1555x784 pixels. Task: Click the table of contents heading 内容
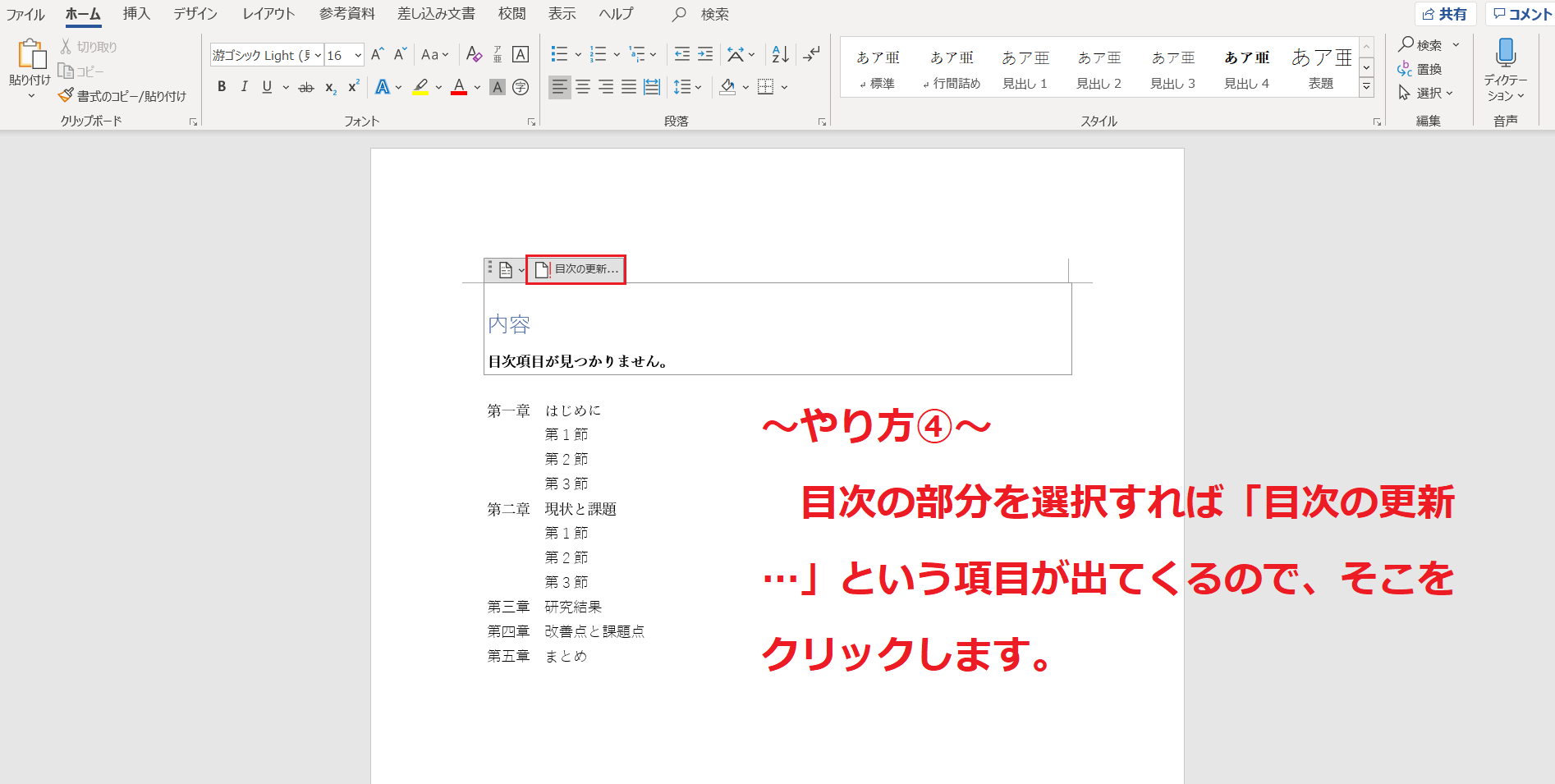point(509,324)
